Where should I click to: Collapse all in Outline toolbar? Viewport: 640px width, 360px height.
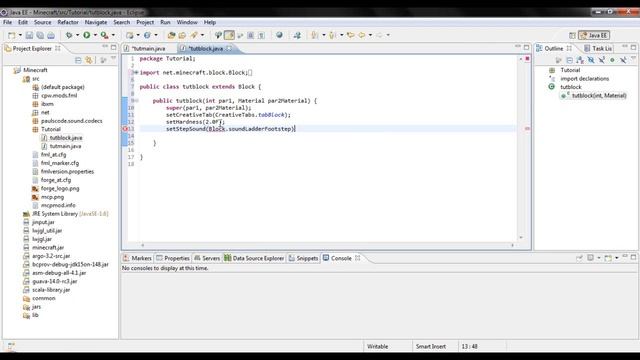coord(570,60)
